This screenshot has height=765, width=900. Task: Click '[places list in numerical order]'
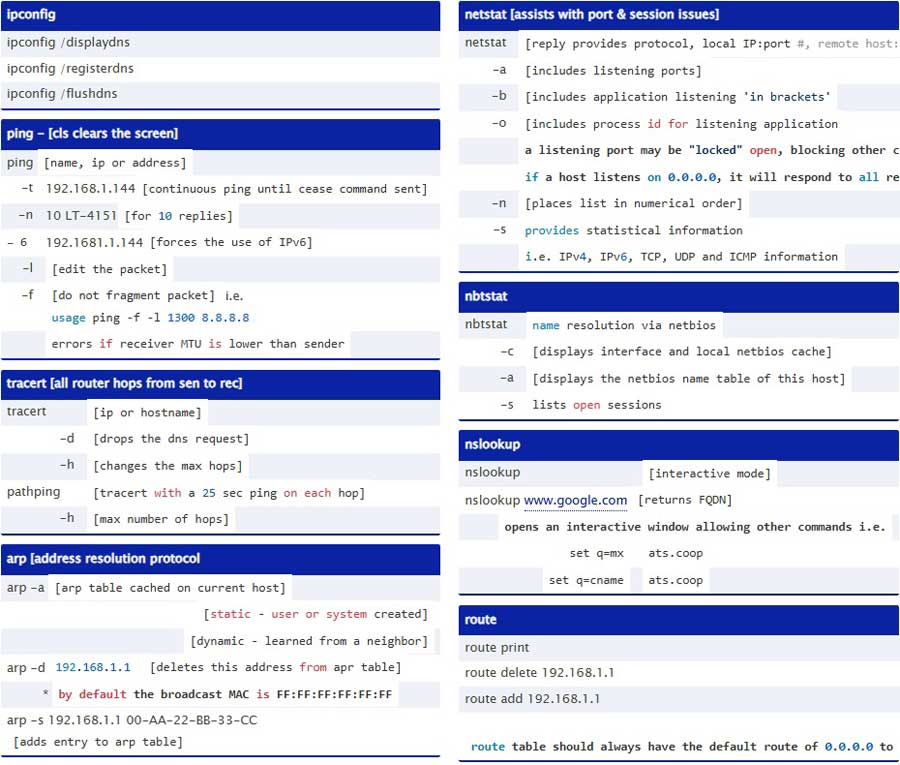(x=634, y=204)
